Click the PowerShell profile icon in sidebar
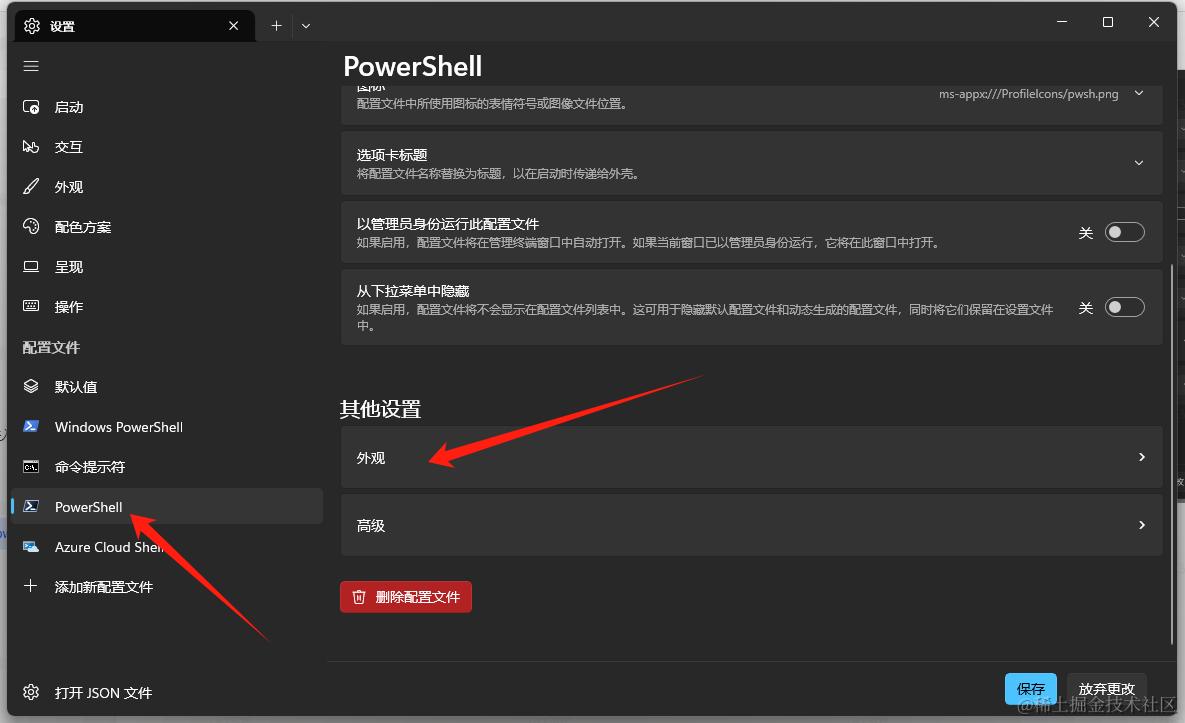1185x723 pixels. 31,506
